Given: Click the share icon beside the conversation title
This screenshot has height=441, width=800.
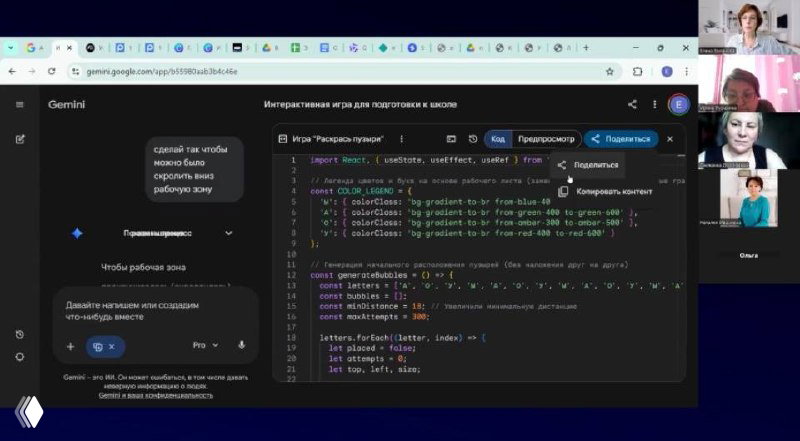Looking at the screenshot, I should [x=632, y=105].
